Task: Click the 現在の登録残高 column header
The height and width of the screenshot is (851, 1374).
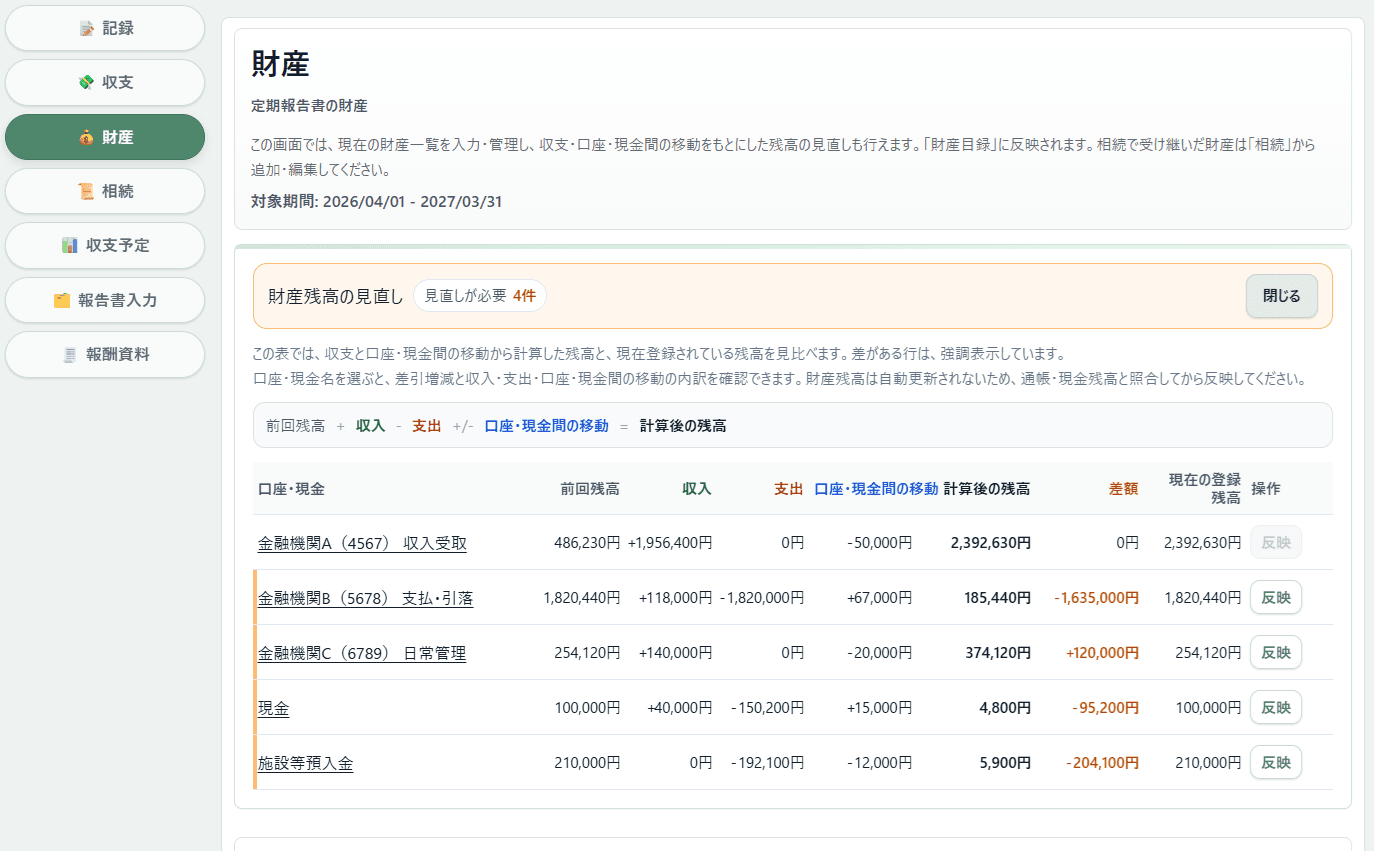Action: tap(1204, 489)
